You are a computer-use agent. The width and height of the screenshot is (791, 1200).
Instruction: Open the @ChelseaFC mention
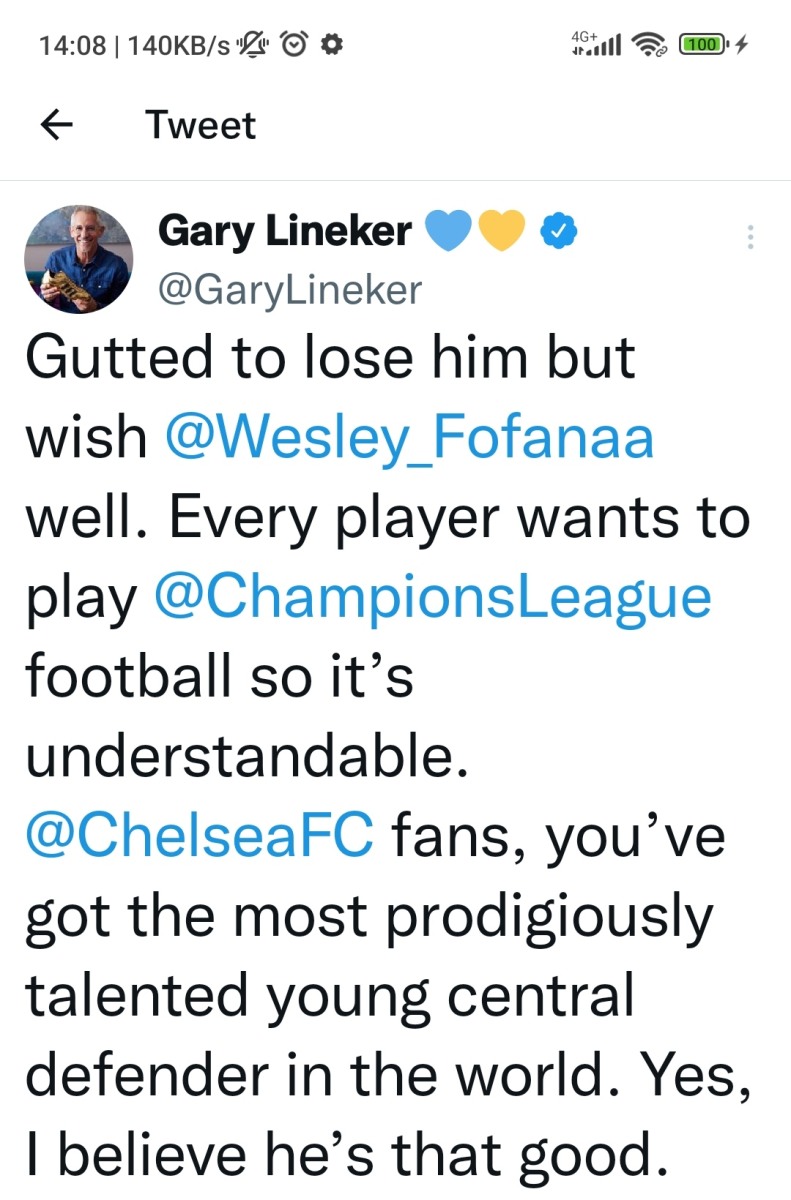[199, 836]
